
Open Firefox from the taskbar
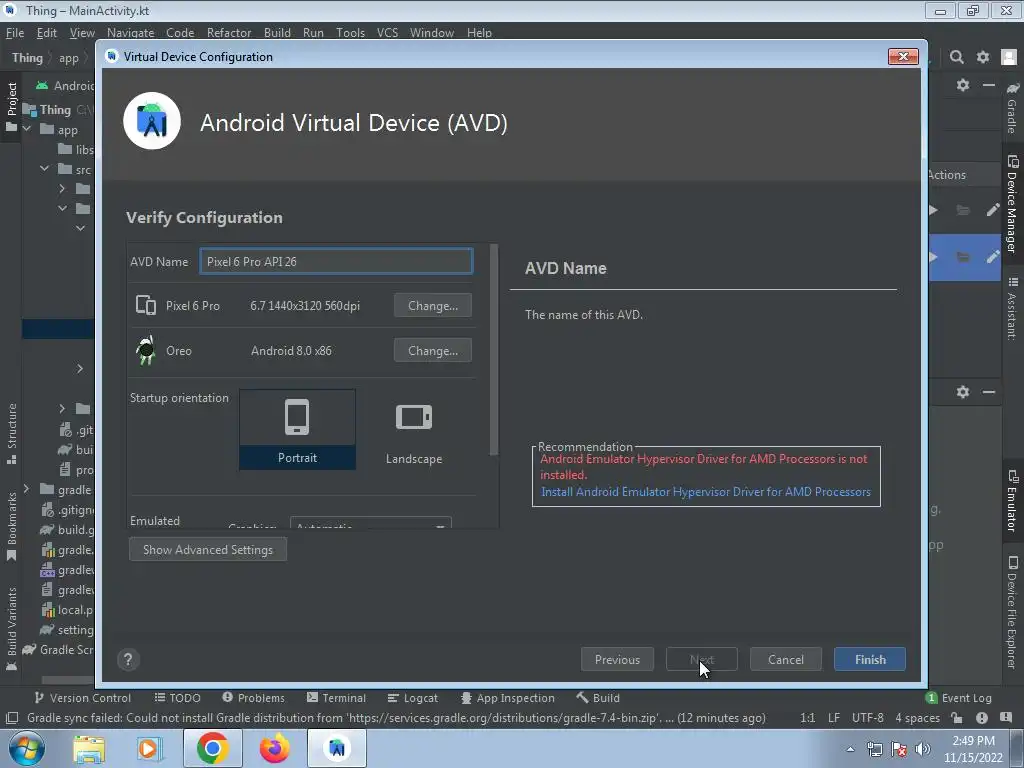pyautogui.click(x=274, y=748)
